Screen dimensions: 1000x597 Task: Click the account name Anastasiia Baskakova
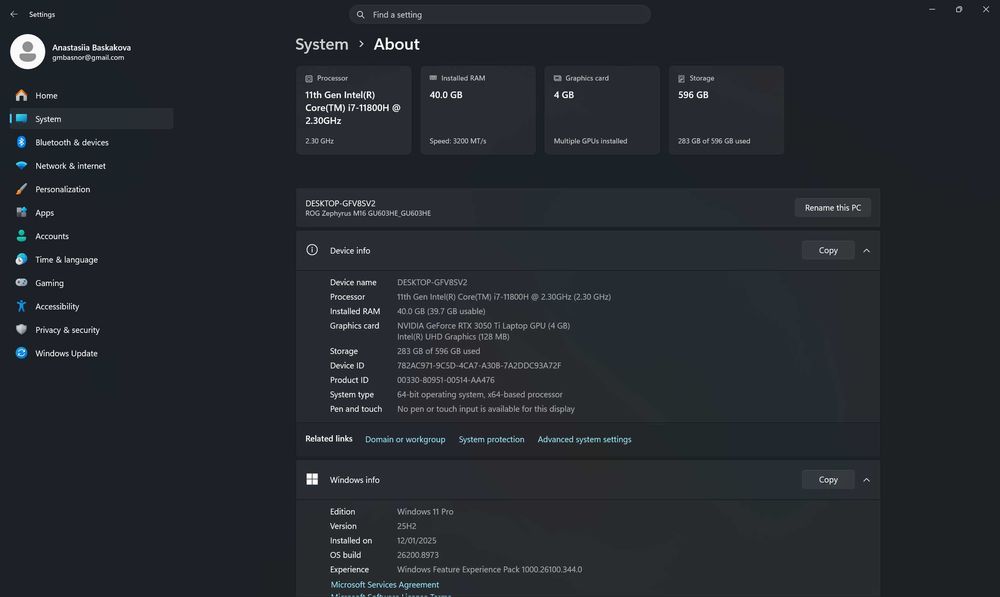(x=91, y=47)
